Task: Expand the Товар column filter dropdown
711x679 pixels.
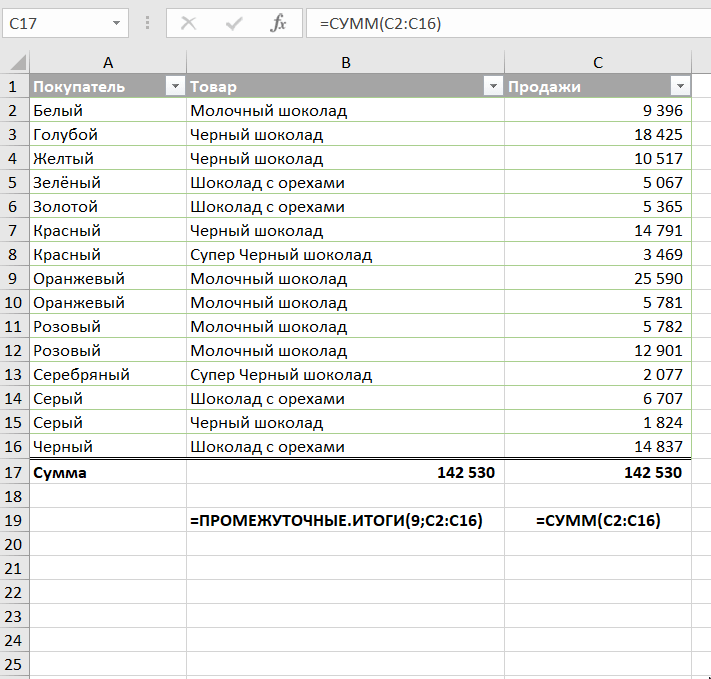Action: coord(492,87)
